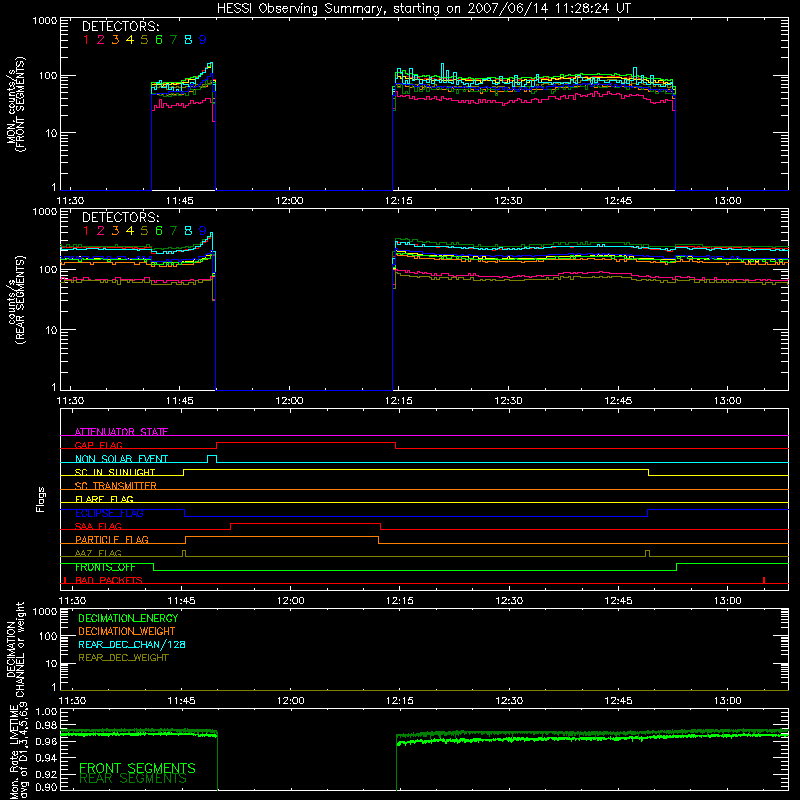Select the FLARE_FLAG label

(104, 499)
